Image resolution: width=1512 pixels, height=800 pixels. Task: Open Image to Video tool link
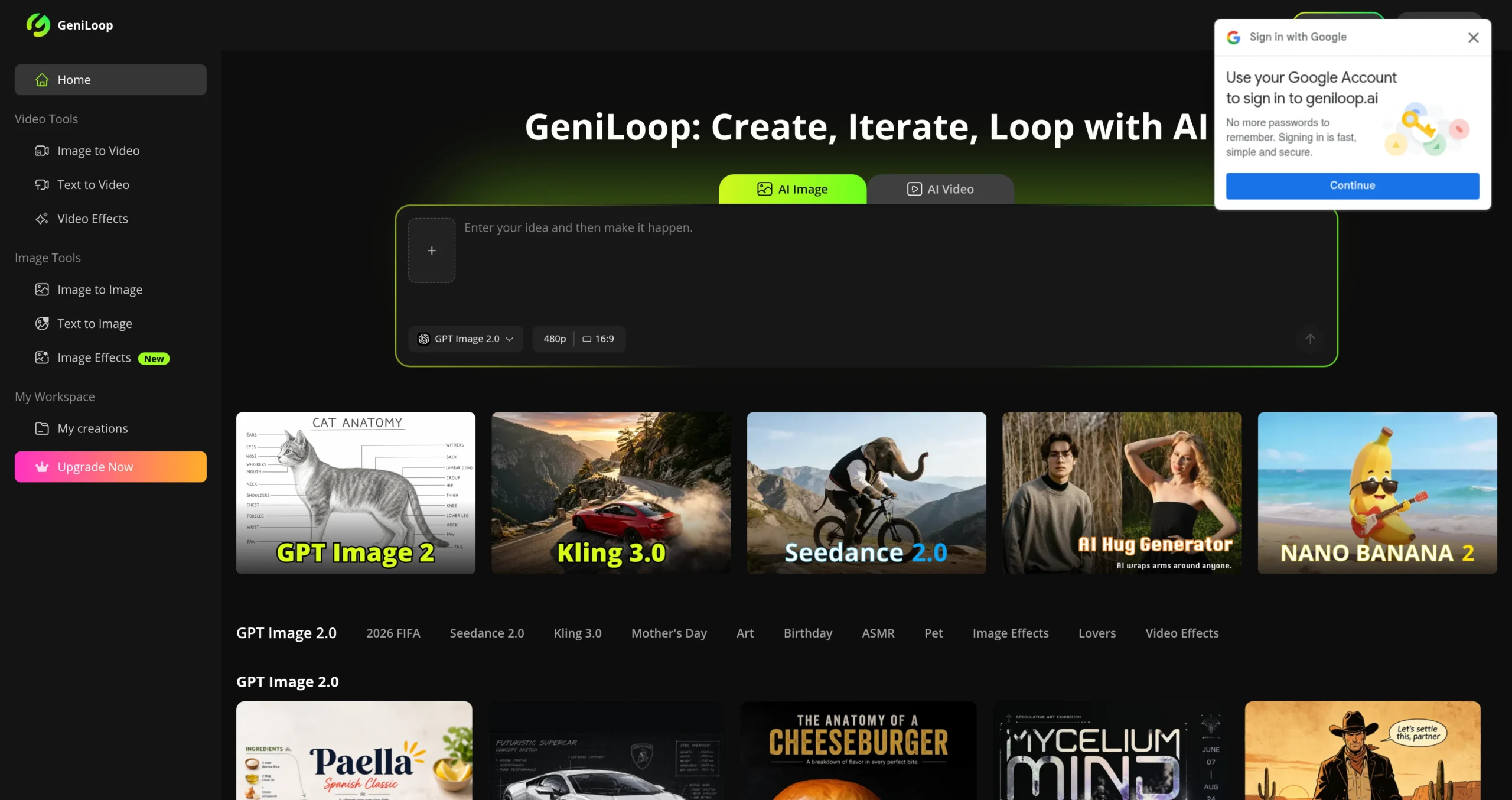click(110, 151)
